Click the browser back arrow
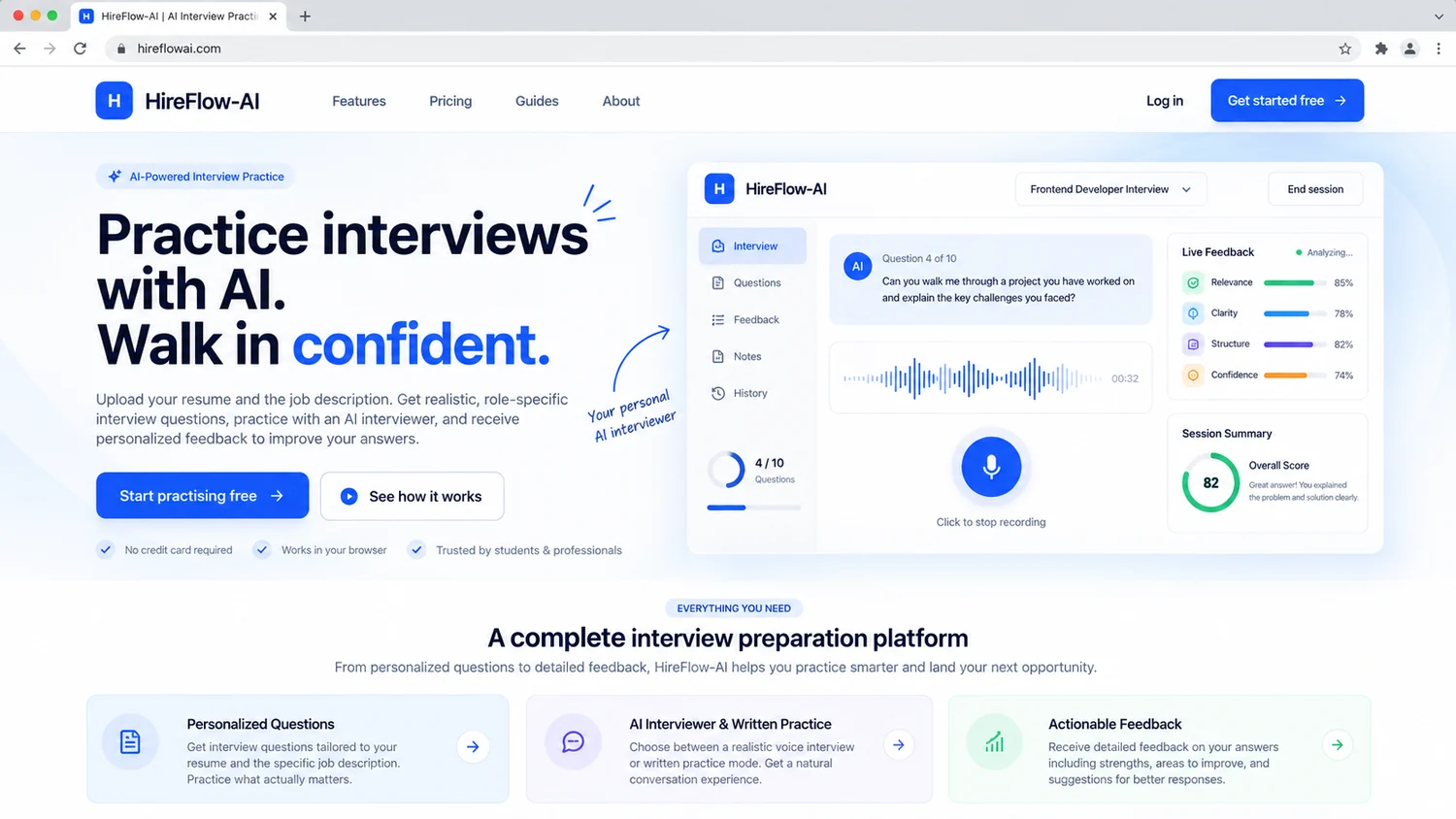Image resolution: width=1456 pixels, height=819 pixels. pos(19,49)
